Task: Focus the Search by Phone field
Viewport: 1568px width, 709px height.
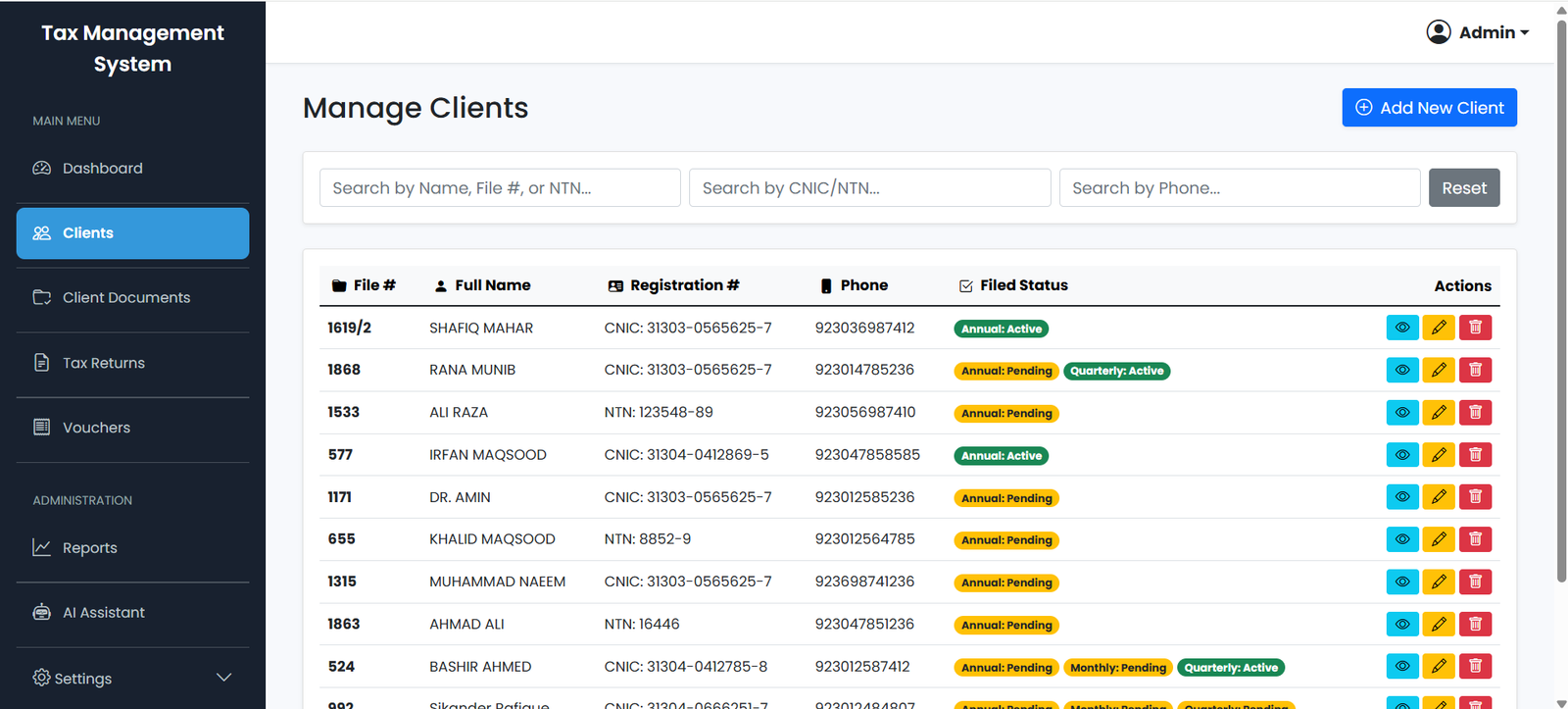Action: pyautogui.click(x=1240, y=188)
